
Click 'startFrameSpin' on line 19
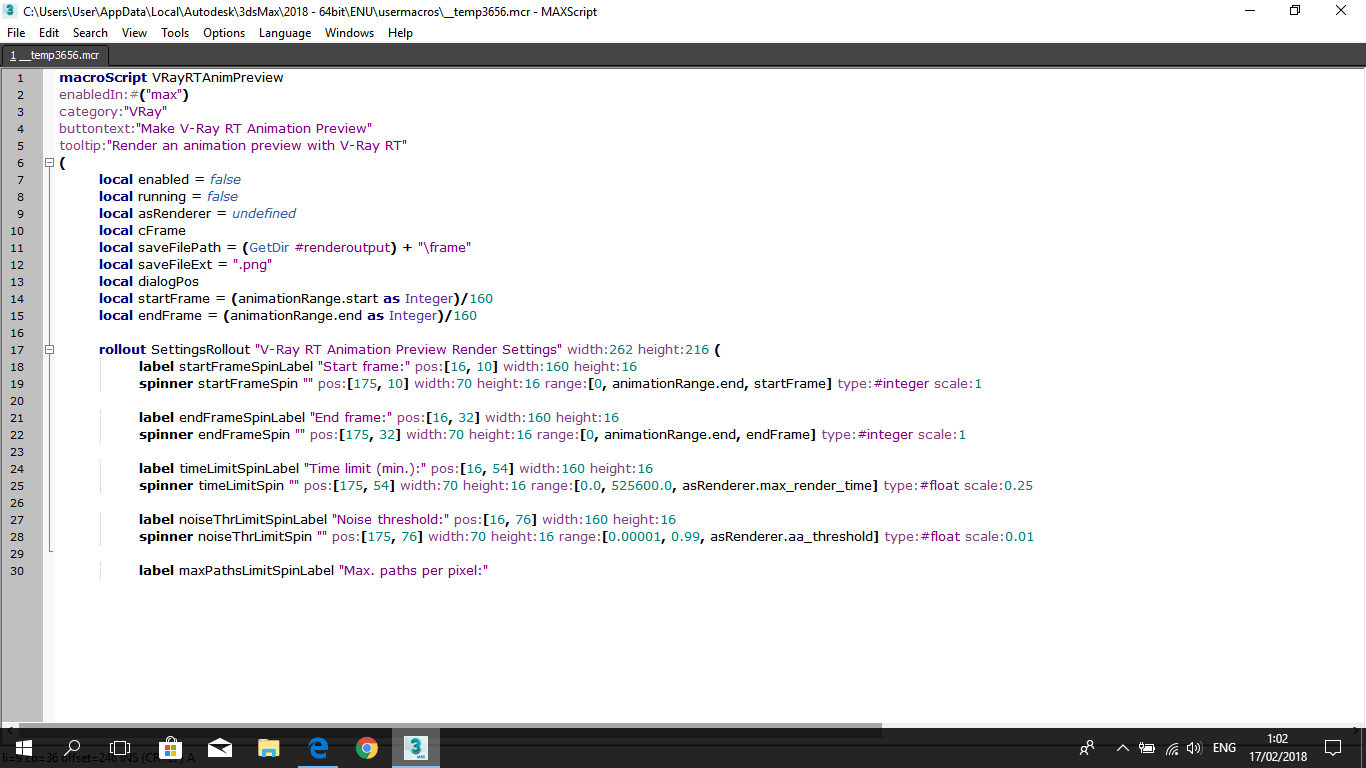pos(248,383)
